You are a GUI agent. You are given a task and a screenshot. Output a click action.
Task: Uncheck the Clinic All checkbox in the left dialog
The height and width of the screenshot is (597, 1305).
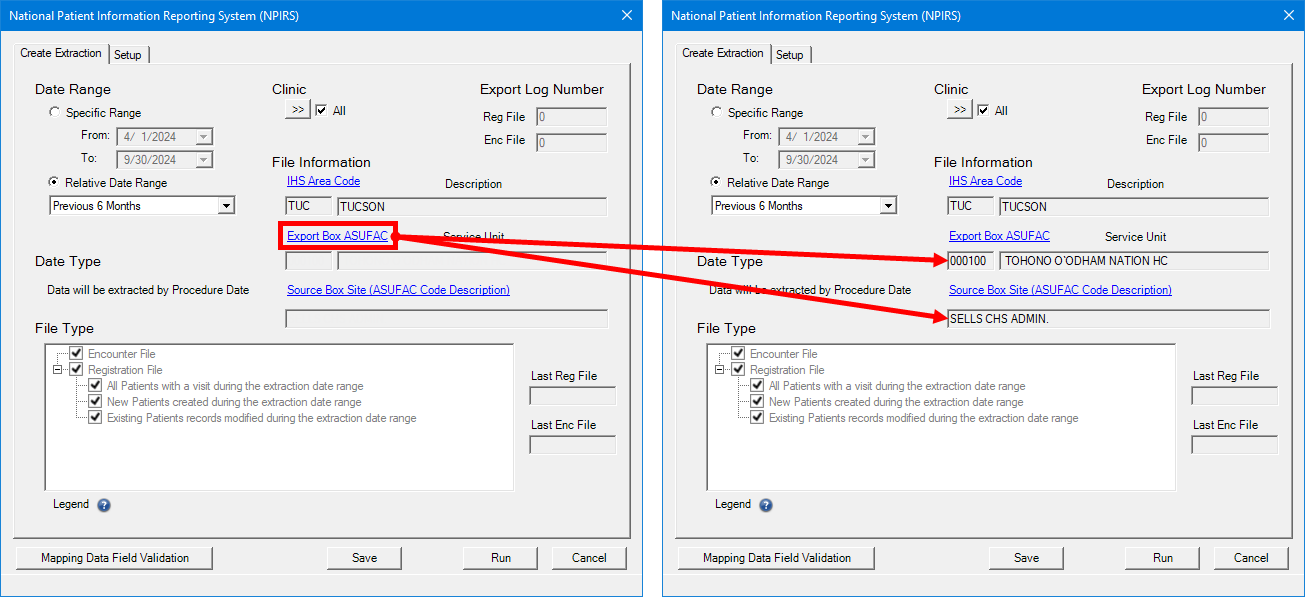point(321,110)
